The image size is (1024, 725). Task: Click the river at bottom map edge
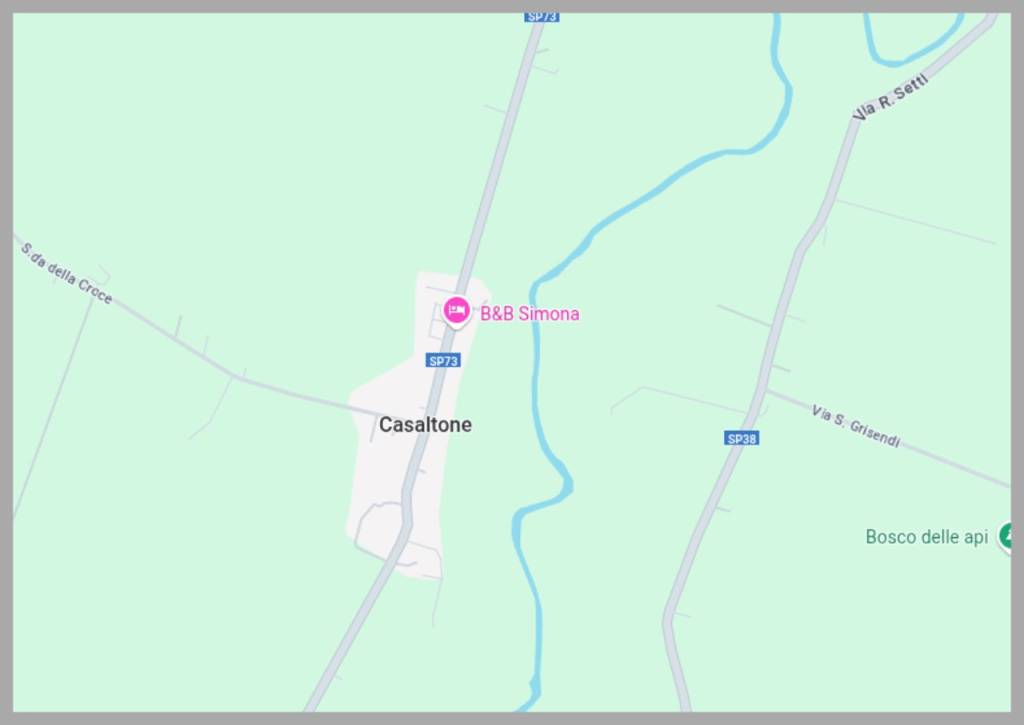coord(532,699)
